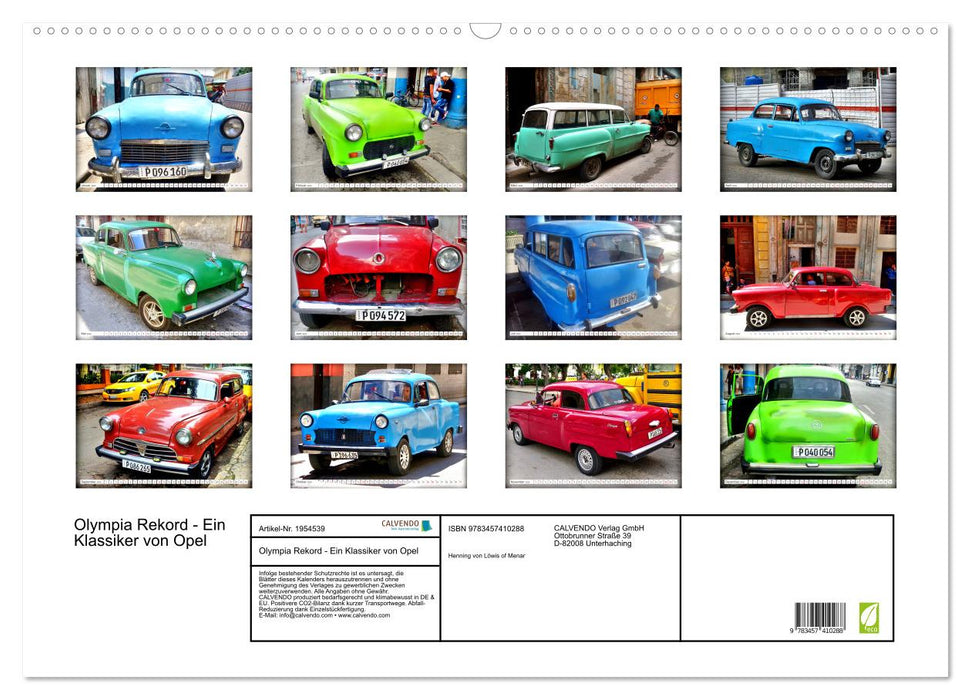Screen dimensions: 971x700
Task: Click the blue wagon rear-view photo middle row
Action: tap(591, 274)
